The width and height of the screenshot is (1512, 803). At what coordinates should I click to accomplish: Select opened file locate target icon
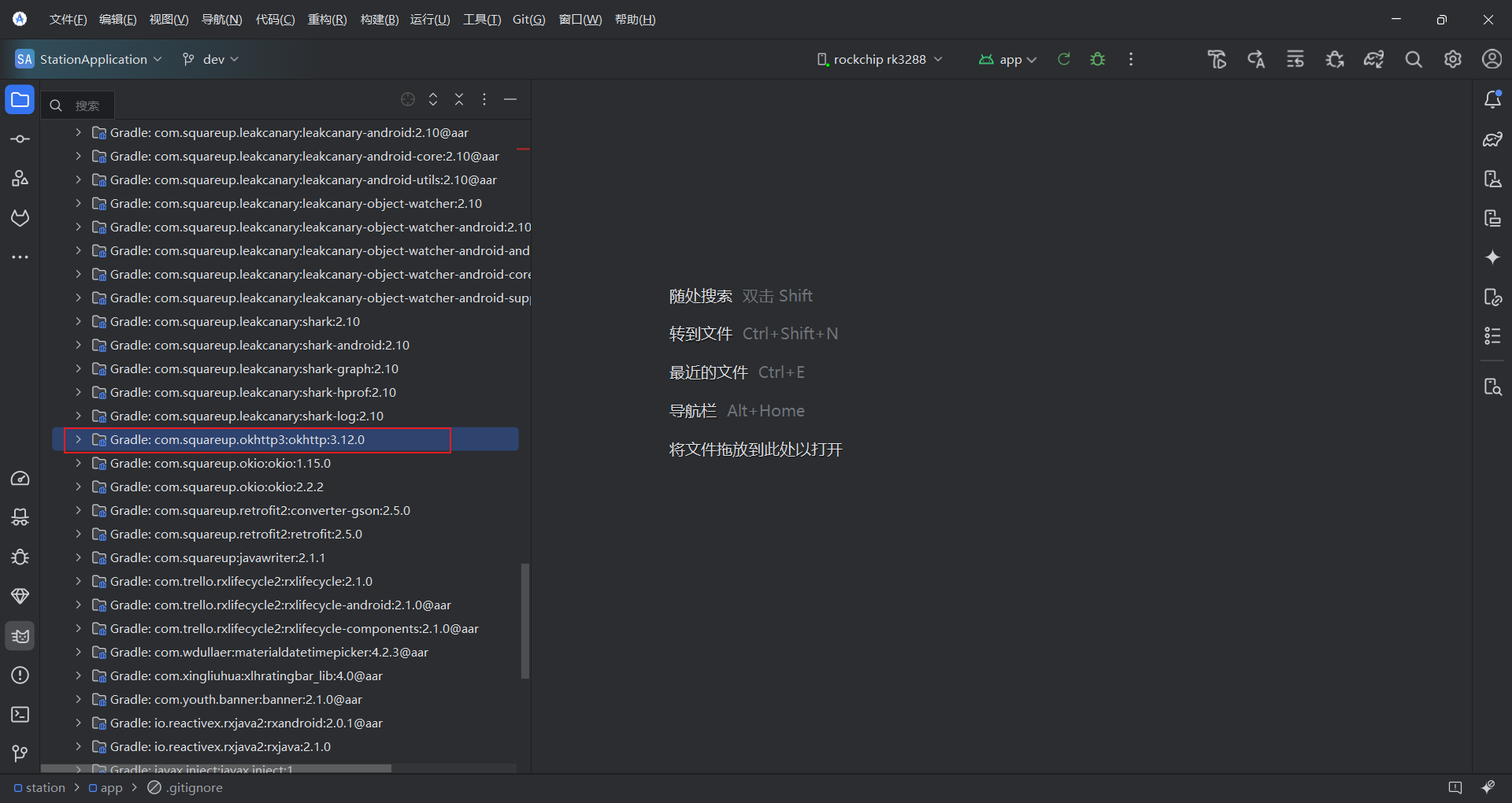(x=408, y=99)
